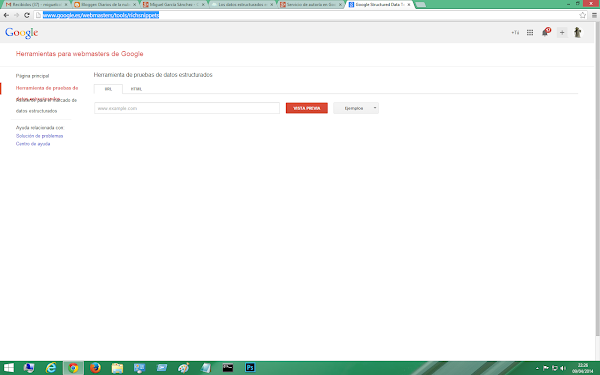Open the blue window icon left of Paint
Image resolution: width=600 pixels, height=375 pixels.
pyautogui.click(x=161, y=368)
